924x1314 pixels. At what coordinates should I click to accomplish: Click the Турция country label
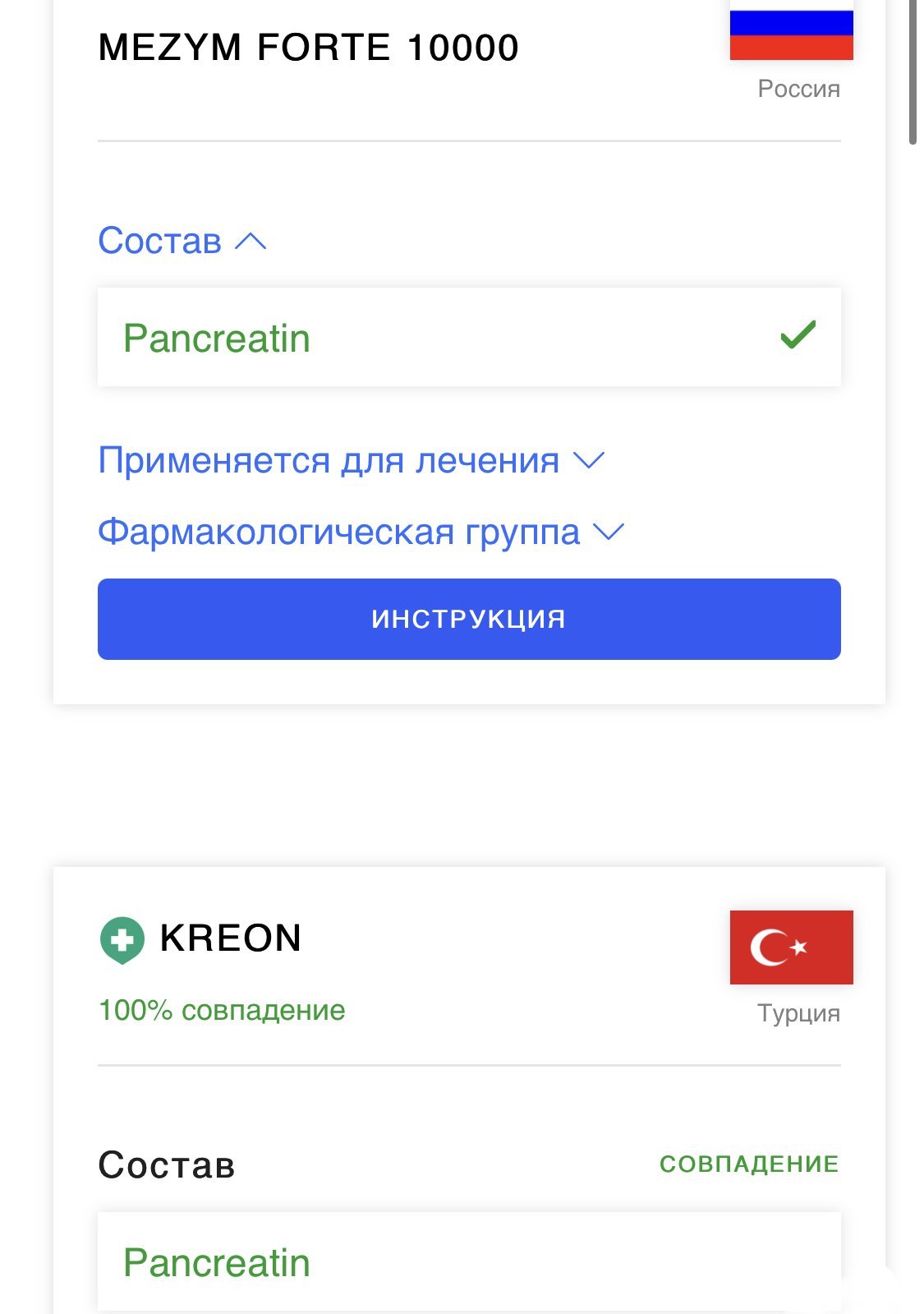coord(798,1013)
